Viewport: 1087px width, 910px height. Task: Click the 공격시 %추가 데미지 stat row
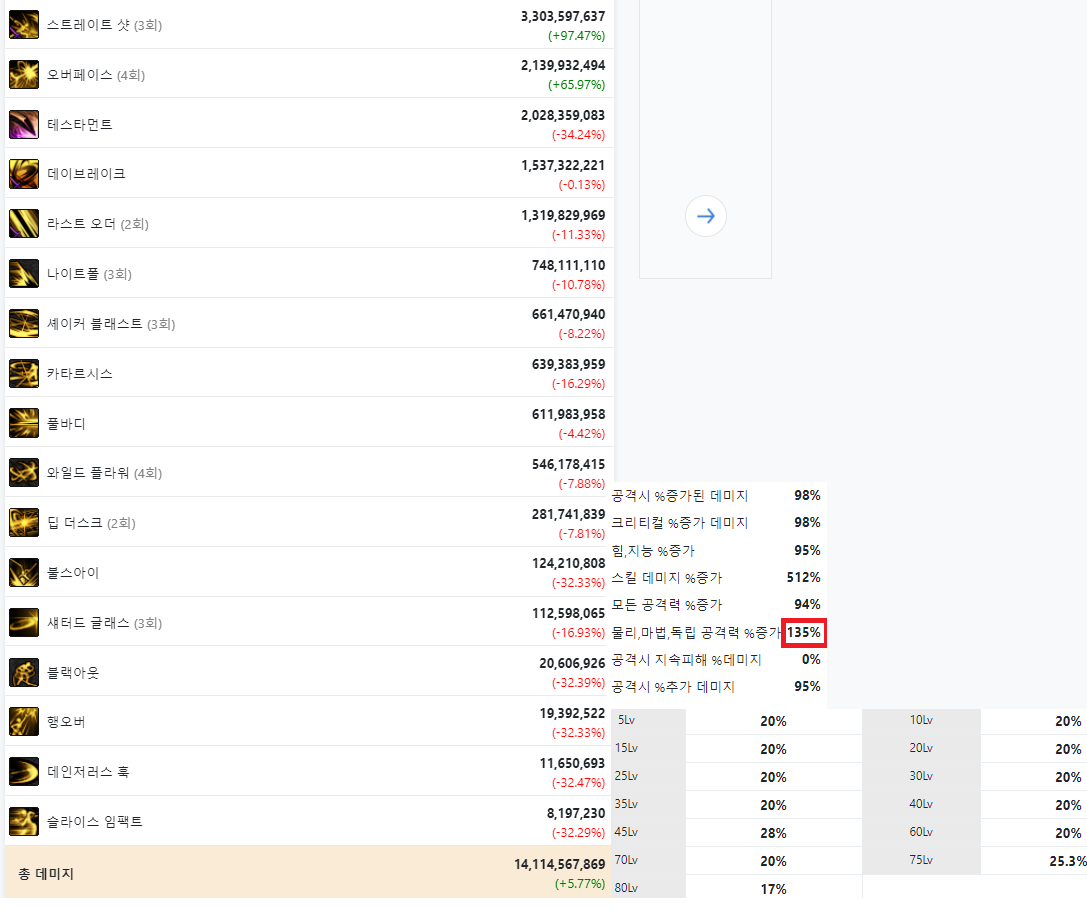pos(716,686)
